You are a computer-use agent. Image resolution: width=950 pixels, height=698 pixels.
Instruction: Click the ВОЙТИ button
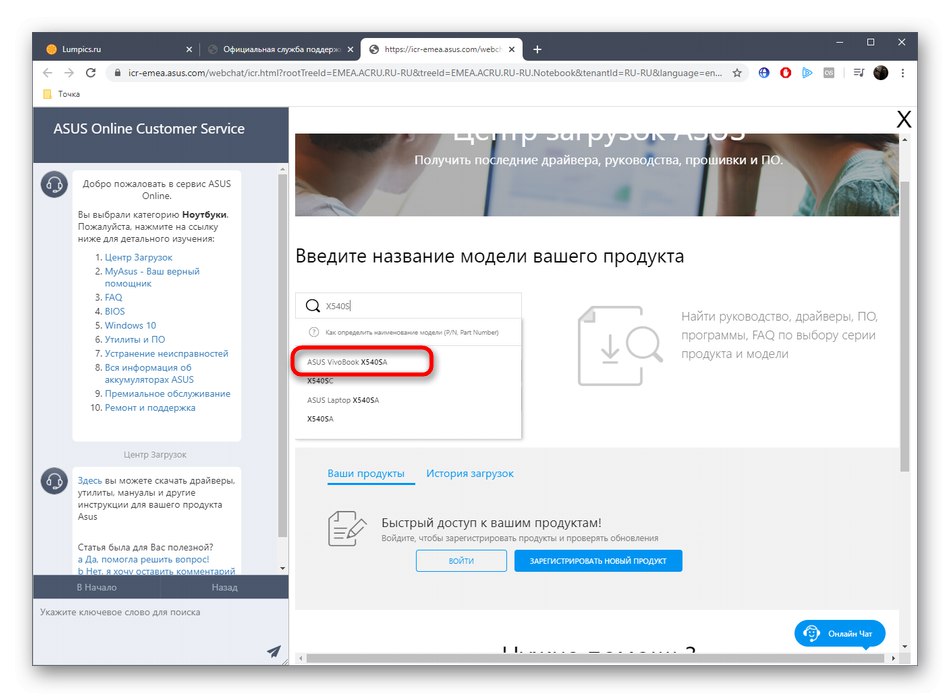coord(461,560)
